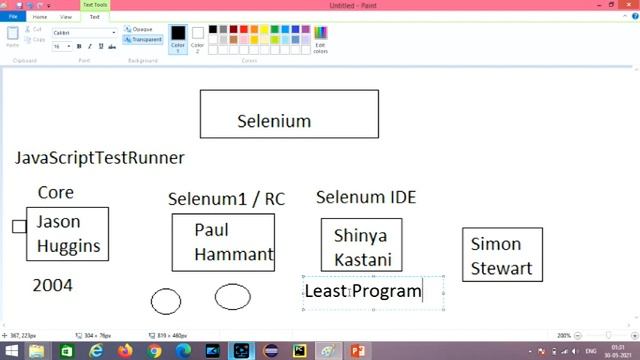The width and height of the screenshot is (640, 360).
Task: Select the Color 1 button
Action: (178, 39)
